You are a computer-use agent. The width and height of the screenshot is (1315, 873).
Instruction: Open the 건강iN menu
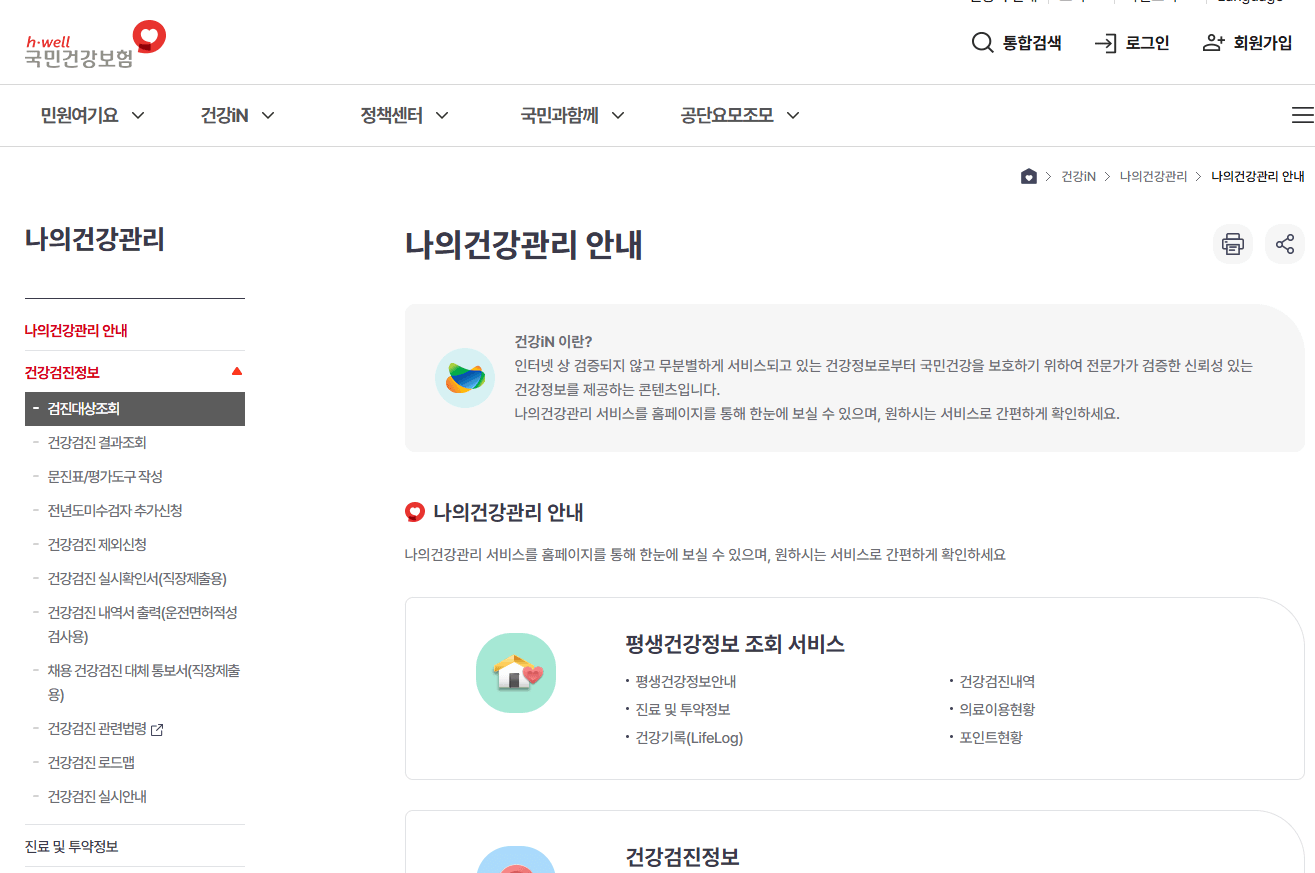click(x=226, y=115)
